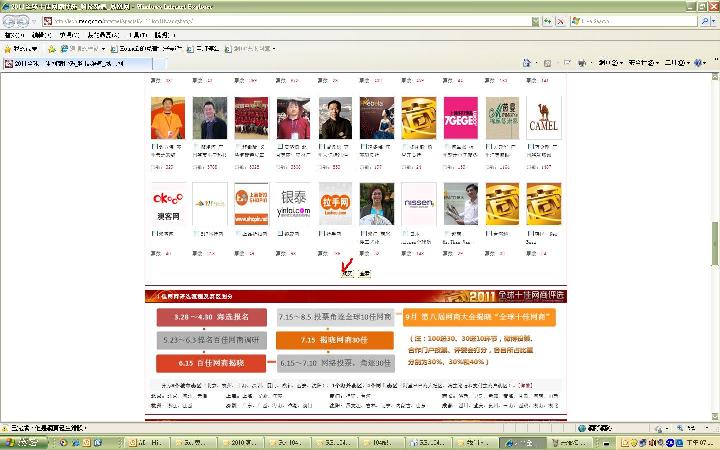Open the search provider dropdown arrow
Image resolution: width=720 pixels, height=450 pixels.
pos(713,21)
